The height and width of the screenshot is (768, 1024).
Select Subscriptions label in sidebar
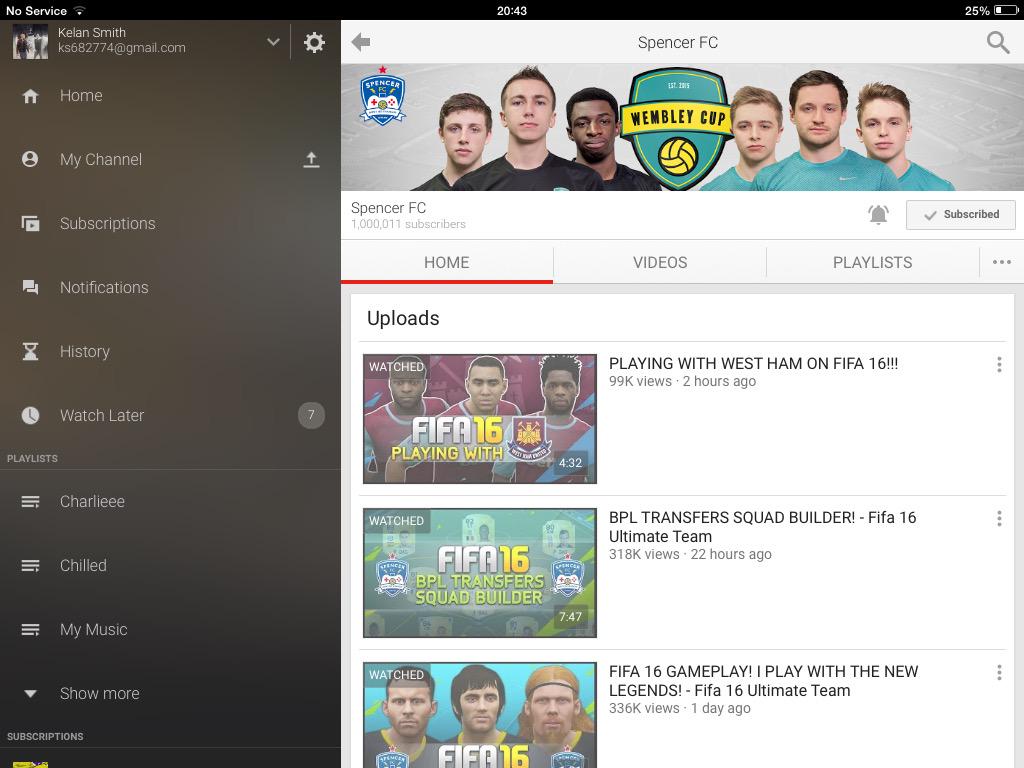[x=108, y=223]
